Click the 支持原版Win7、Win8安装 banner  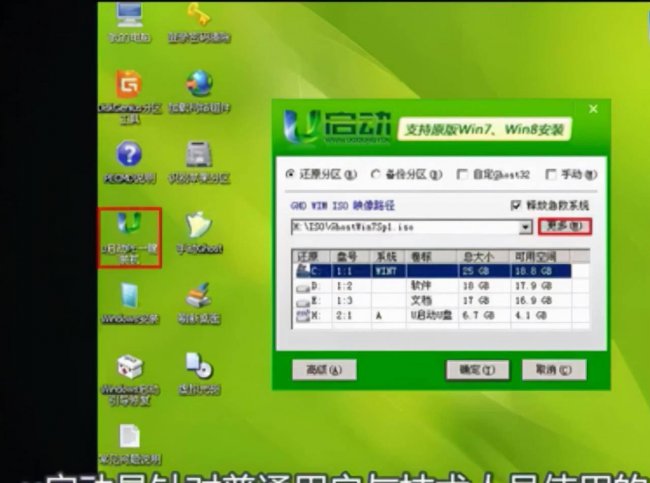pos(484,130)
